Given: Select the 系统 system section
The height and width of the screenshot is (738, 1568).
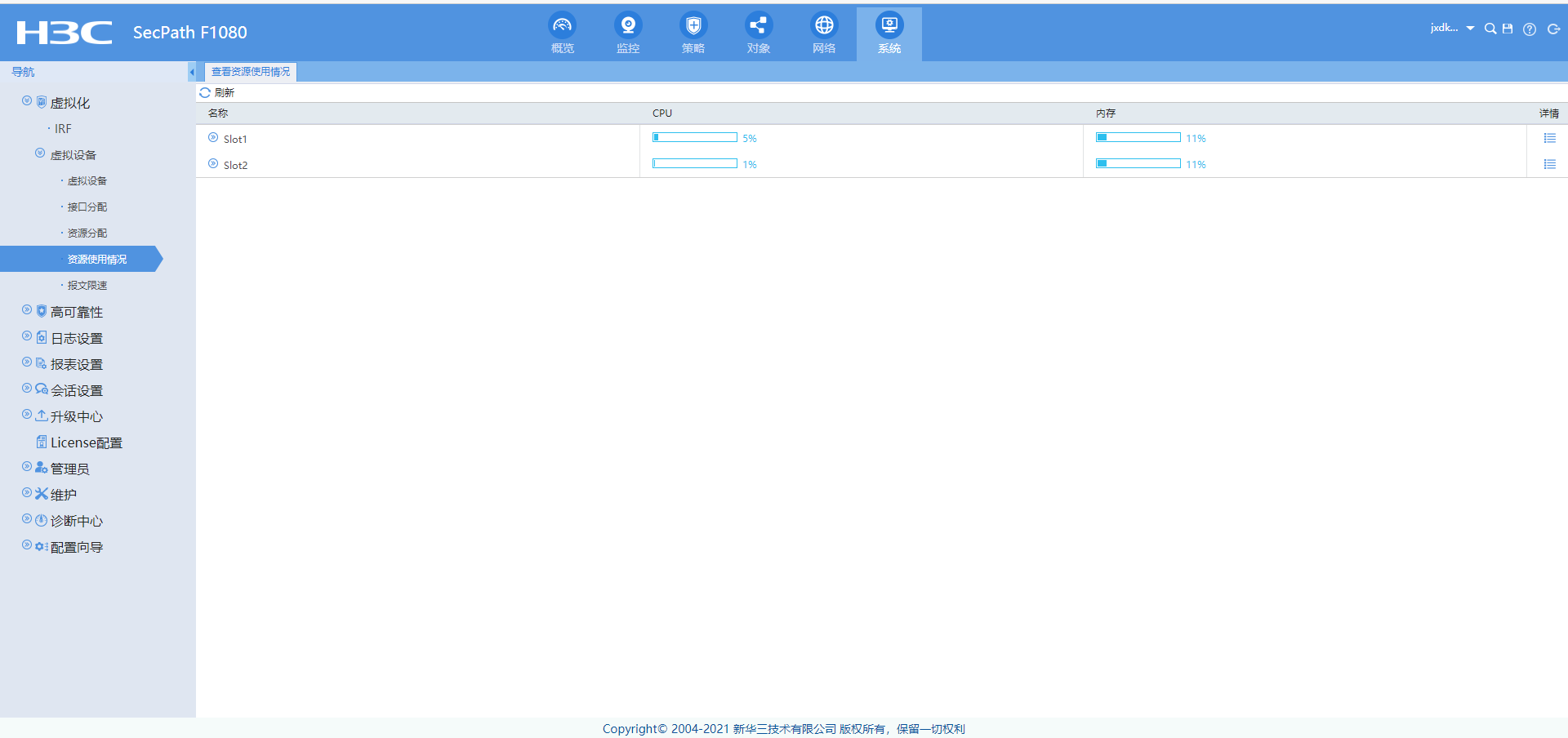Looking at the screenshot, I should point(889,34).
